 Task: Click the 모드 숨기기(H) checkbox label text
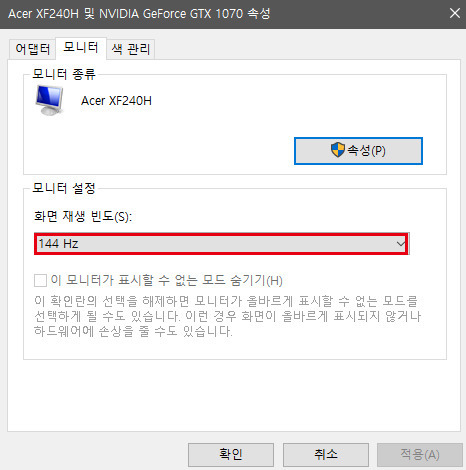[166, 280]
